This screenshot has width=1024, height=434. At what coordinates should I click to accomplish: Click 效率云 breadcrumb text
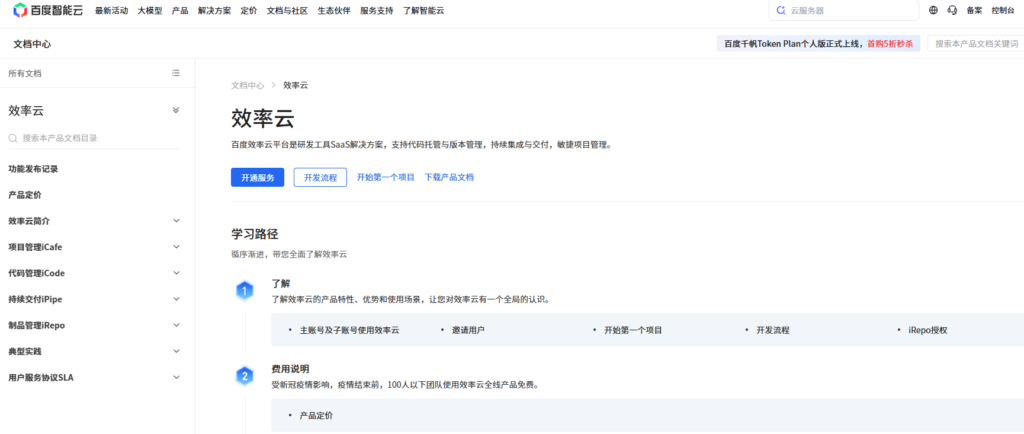click(295, 85)
